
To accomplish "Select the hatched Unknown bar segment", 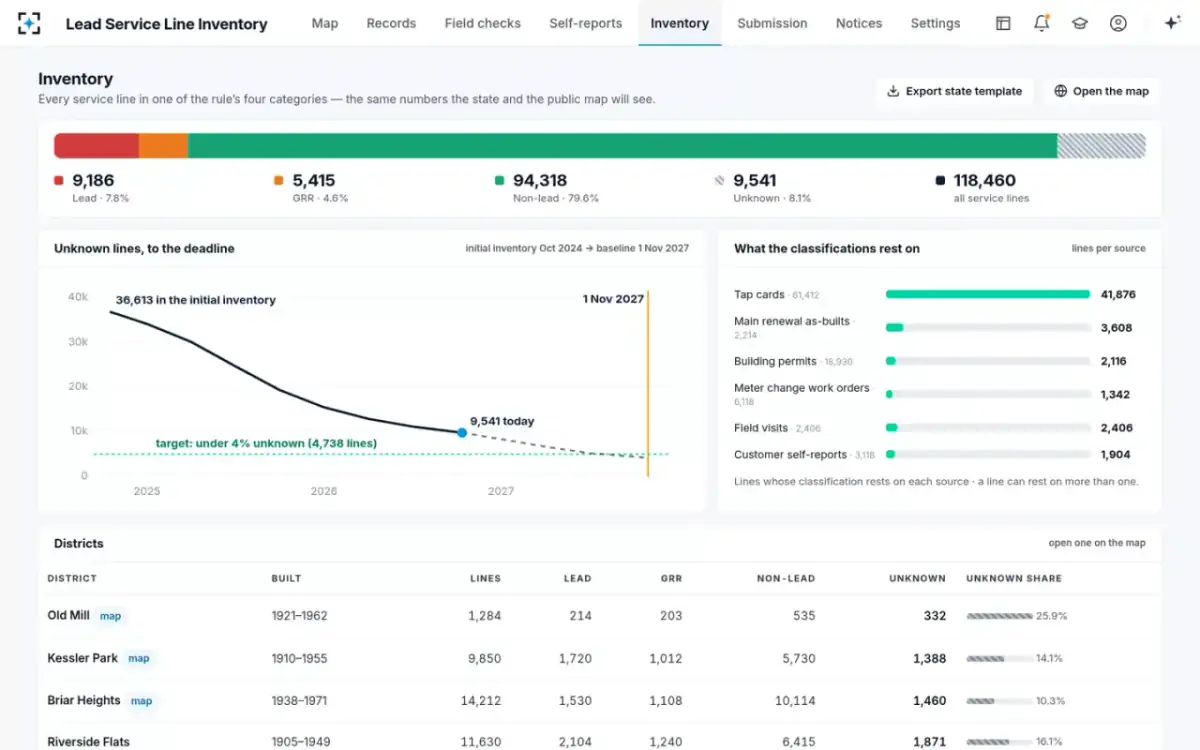I will (x=1101, y=146).
